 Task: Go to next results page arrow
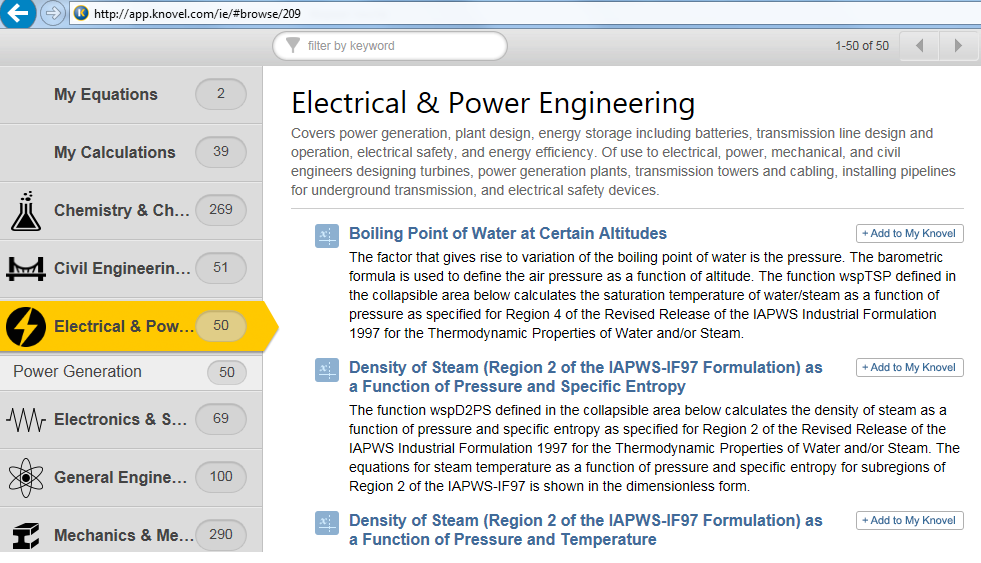point(958,46)
